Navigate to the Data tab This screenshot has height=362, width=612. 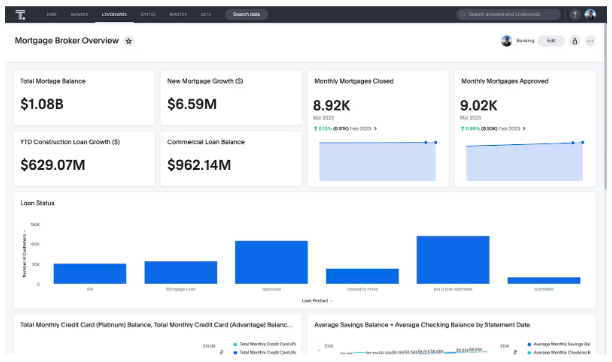coord(206,14)
